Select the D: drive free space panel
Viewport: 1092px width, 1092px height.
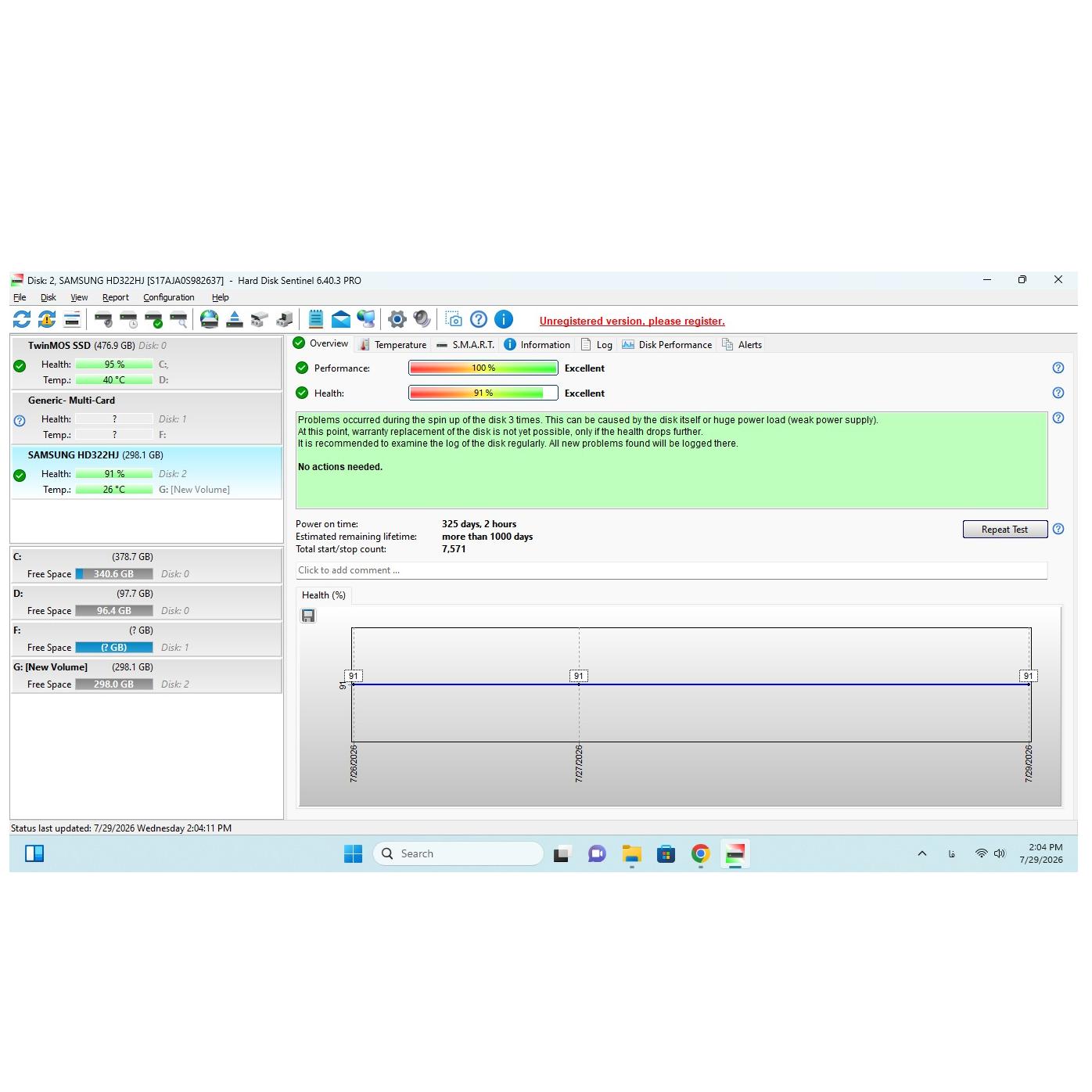click(146, 602)
